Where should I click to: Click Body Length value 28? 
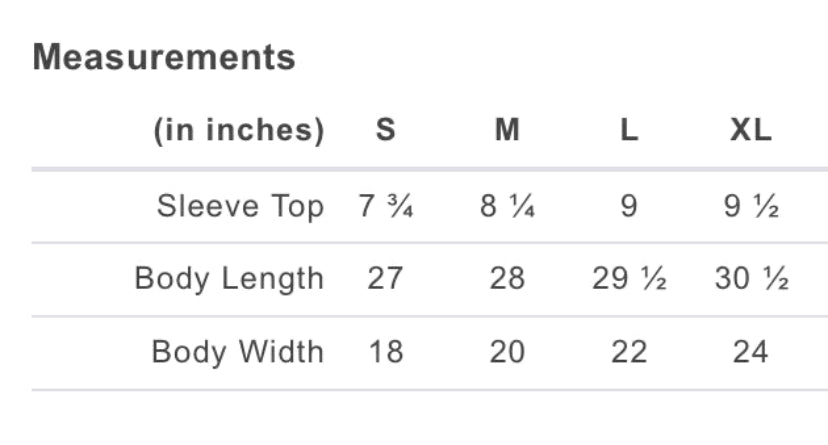point(508,278)
